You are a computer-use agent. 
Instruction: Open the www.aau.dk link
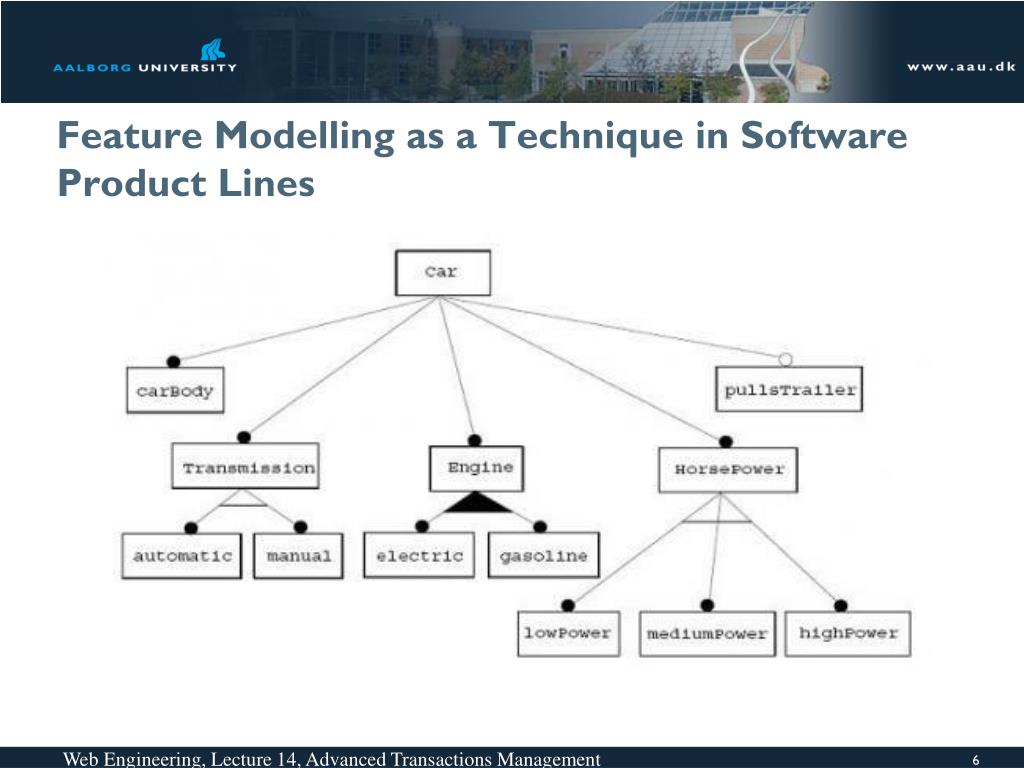click(961, 66)
